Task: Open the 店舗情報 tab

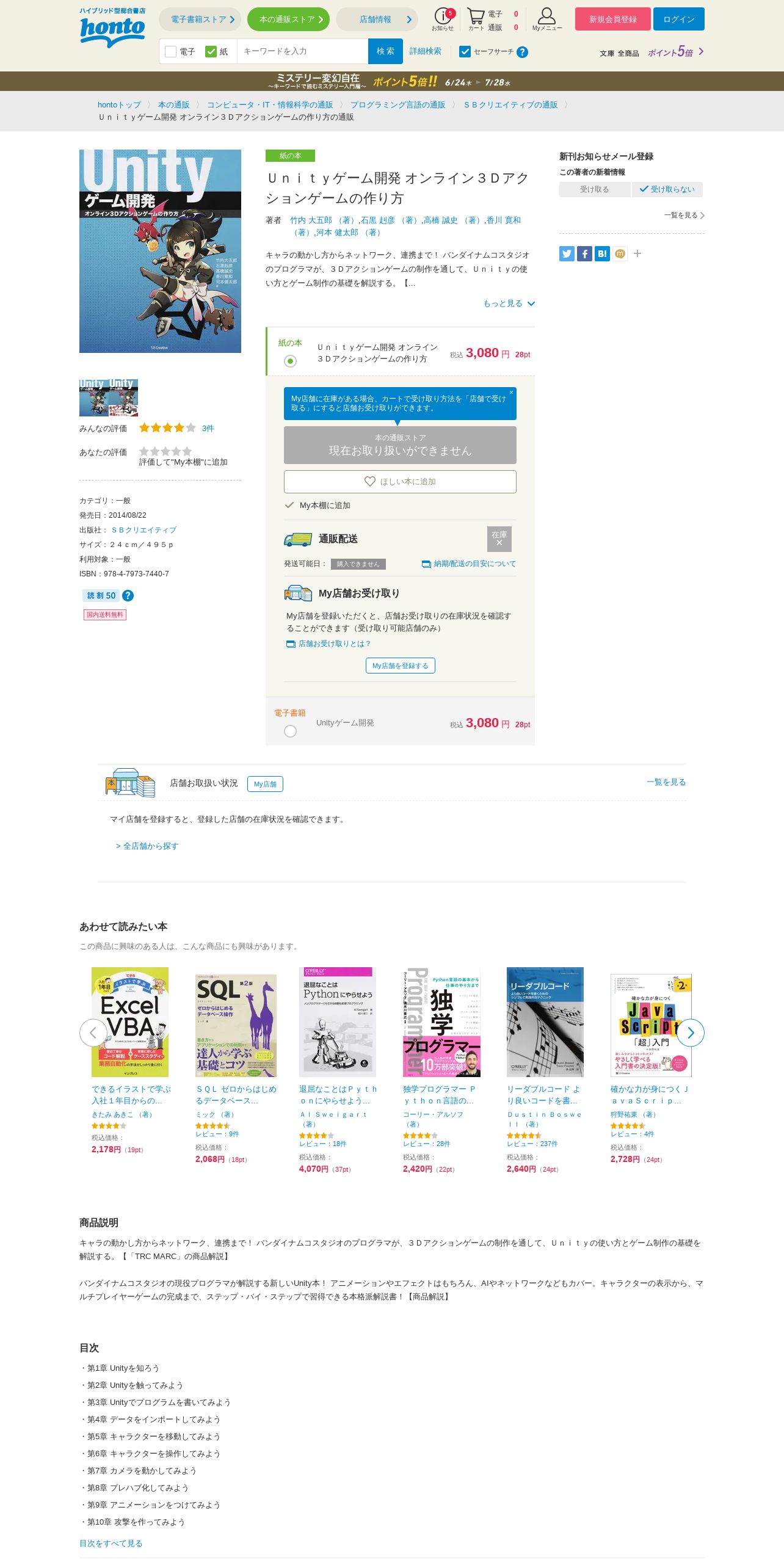Action: coord(377,20)
